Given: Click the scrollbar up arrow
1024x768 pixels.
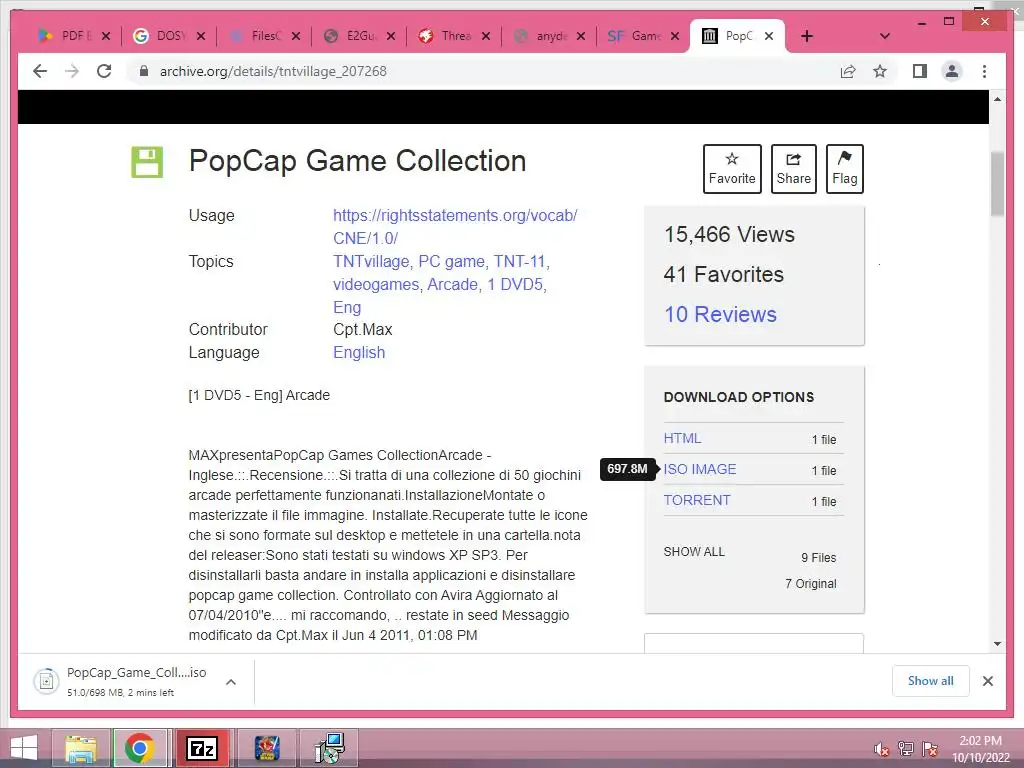Looking at the screenshot, I should pos(997,99).
